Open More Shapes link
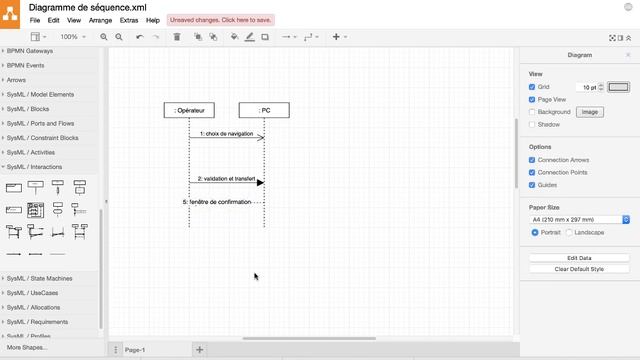 click(x=27, y=347)
